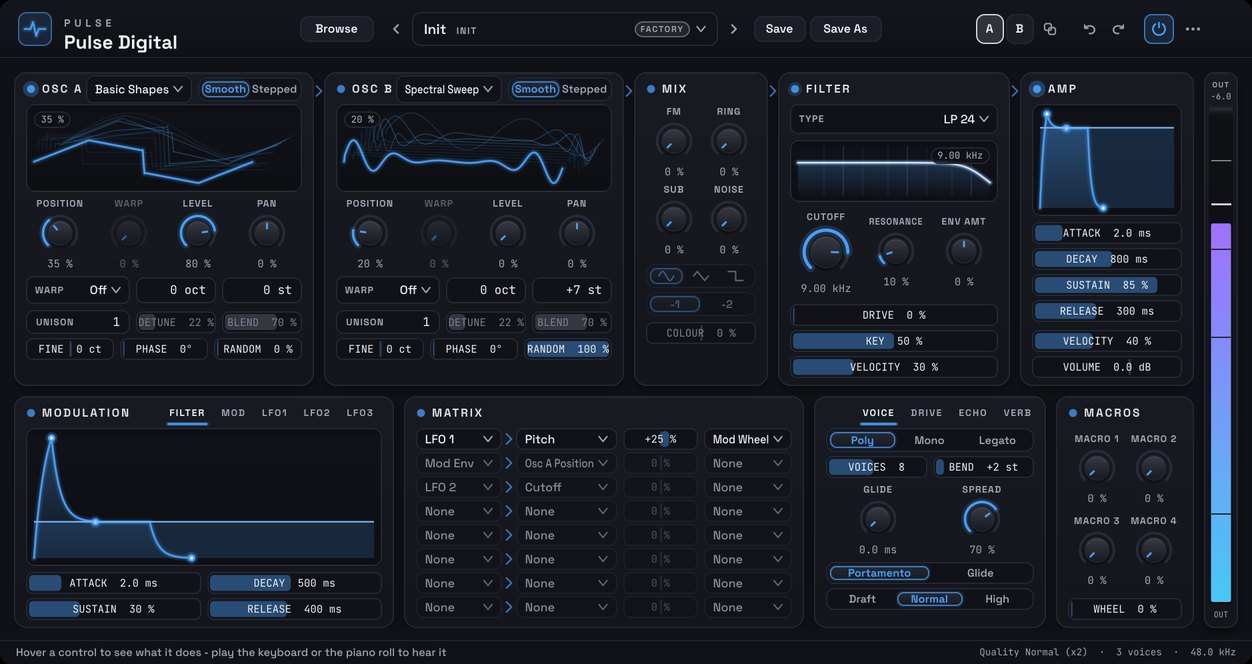The image size is (1252, 664).
Task: Open the Pitch matrix destination dropdown
Action: (x=566, y=439)
